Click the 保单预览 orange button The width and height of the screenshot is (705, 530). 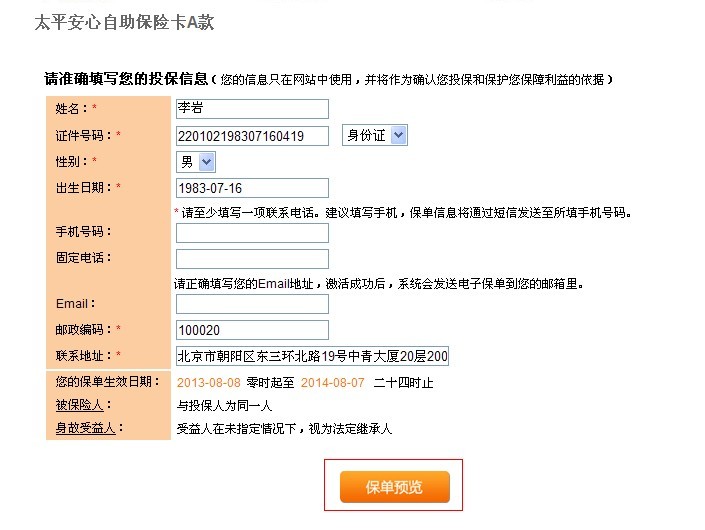tap(394, 487)
